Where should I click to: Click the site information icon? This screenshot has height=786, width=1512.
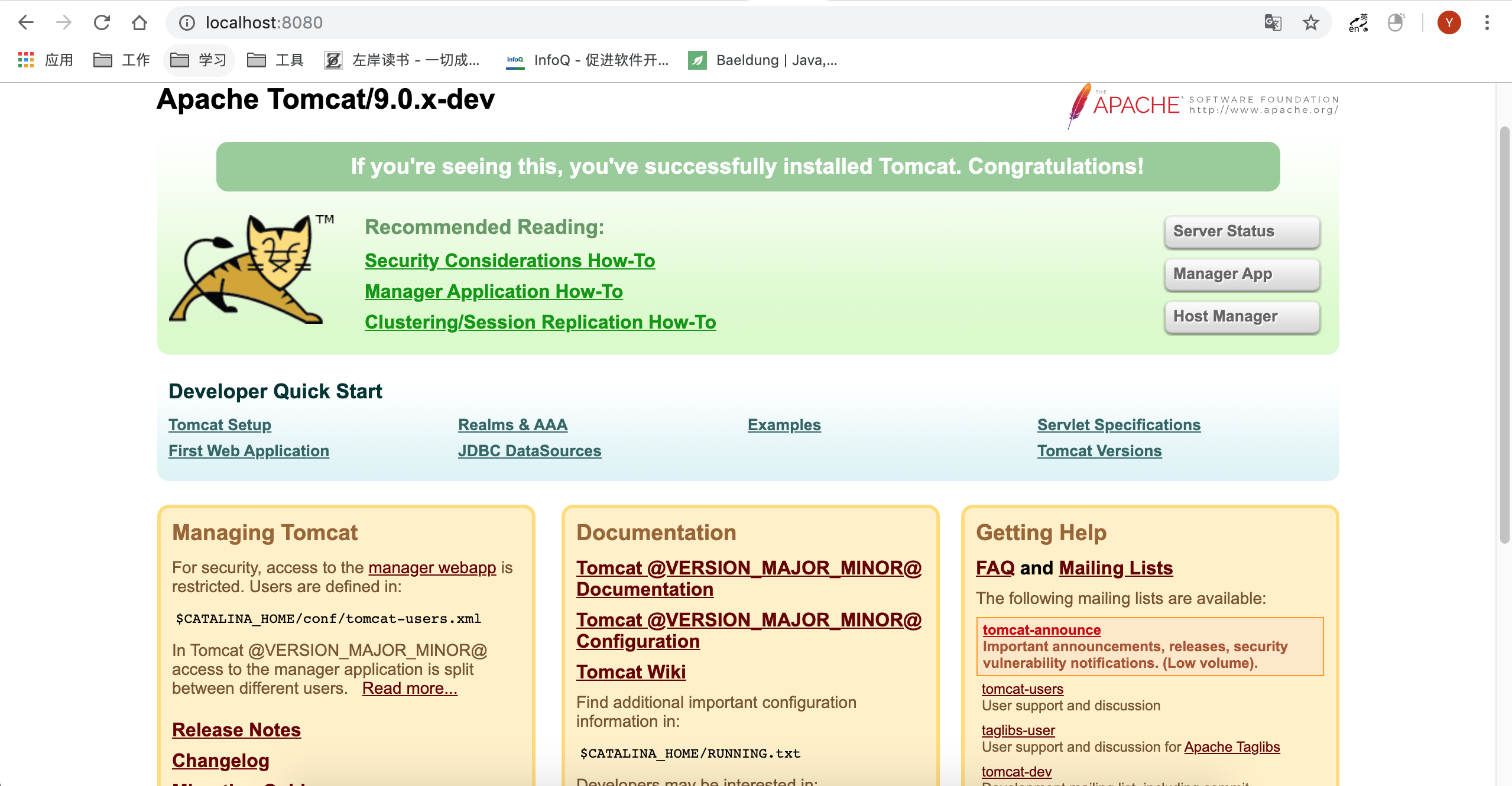pyautogui.click(x=187, y=22)
